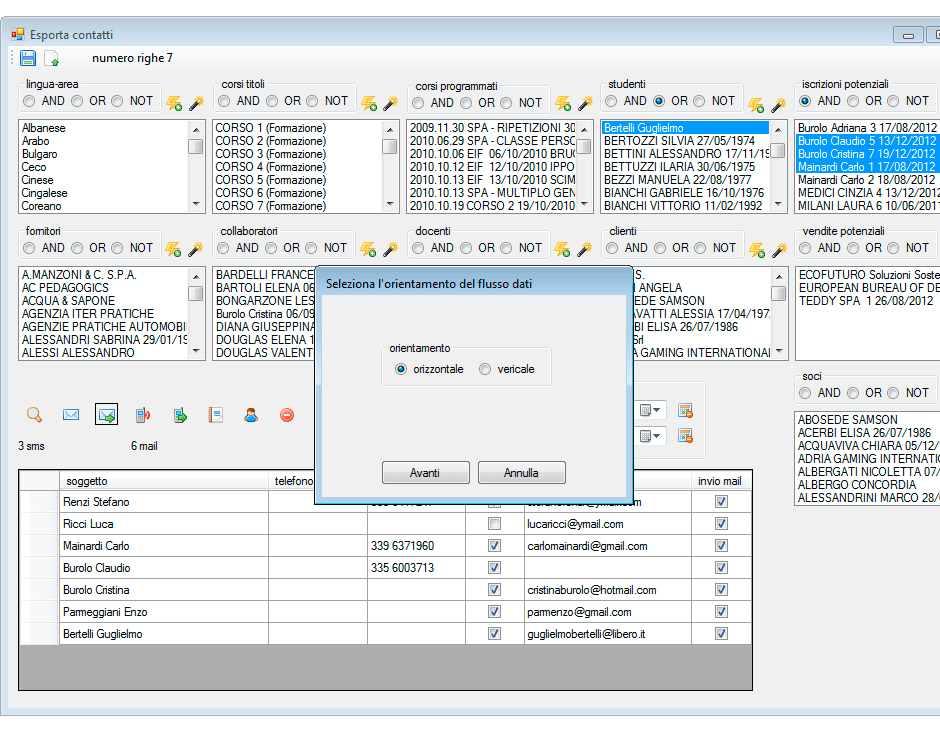This screenshot has width=940, height=732.
Task: Click the phone cell 335 6003713
Action: pos(417,568)
